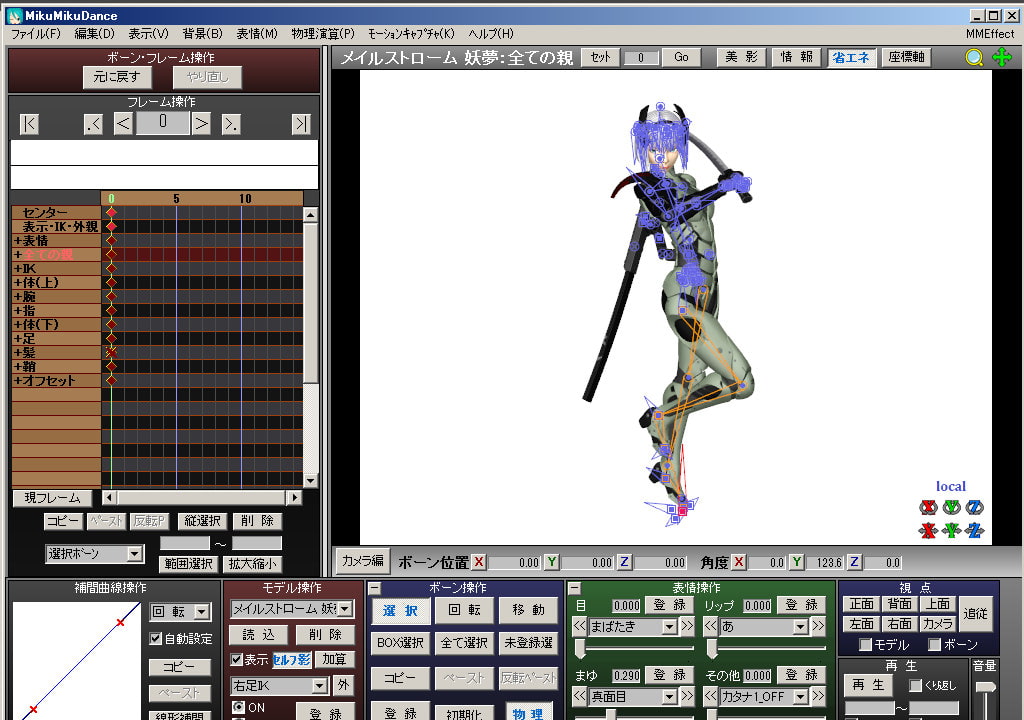Viewport: 1024px width, 720px height.
Task: Click the green move view cross icon
Action: pos(1002,58)
